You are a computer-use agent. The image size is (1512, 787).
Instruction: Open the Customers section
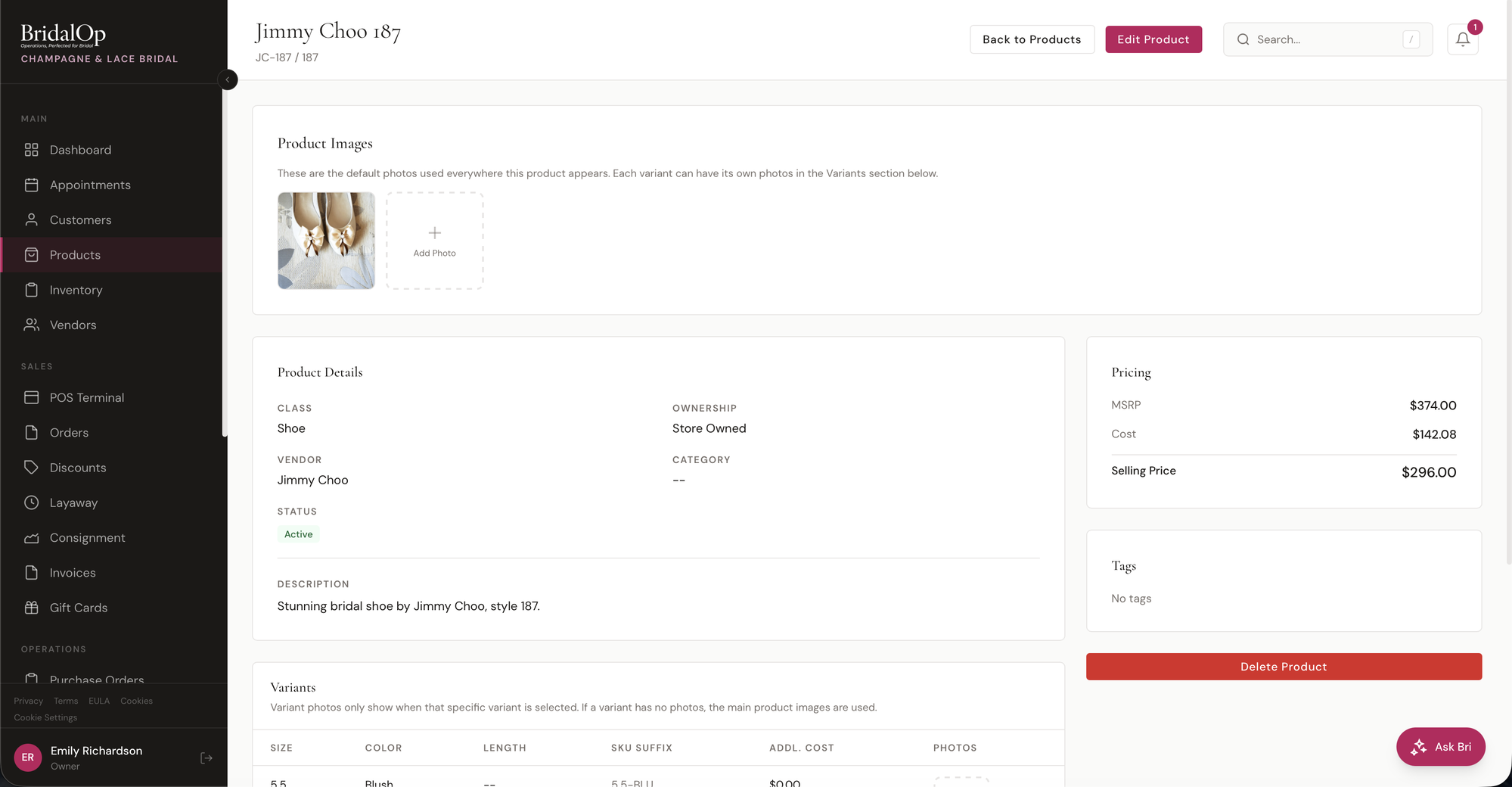[112, 219]
